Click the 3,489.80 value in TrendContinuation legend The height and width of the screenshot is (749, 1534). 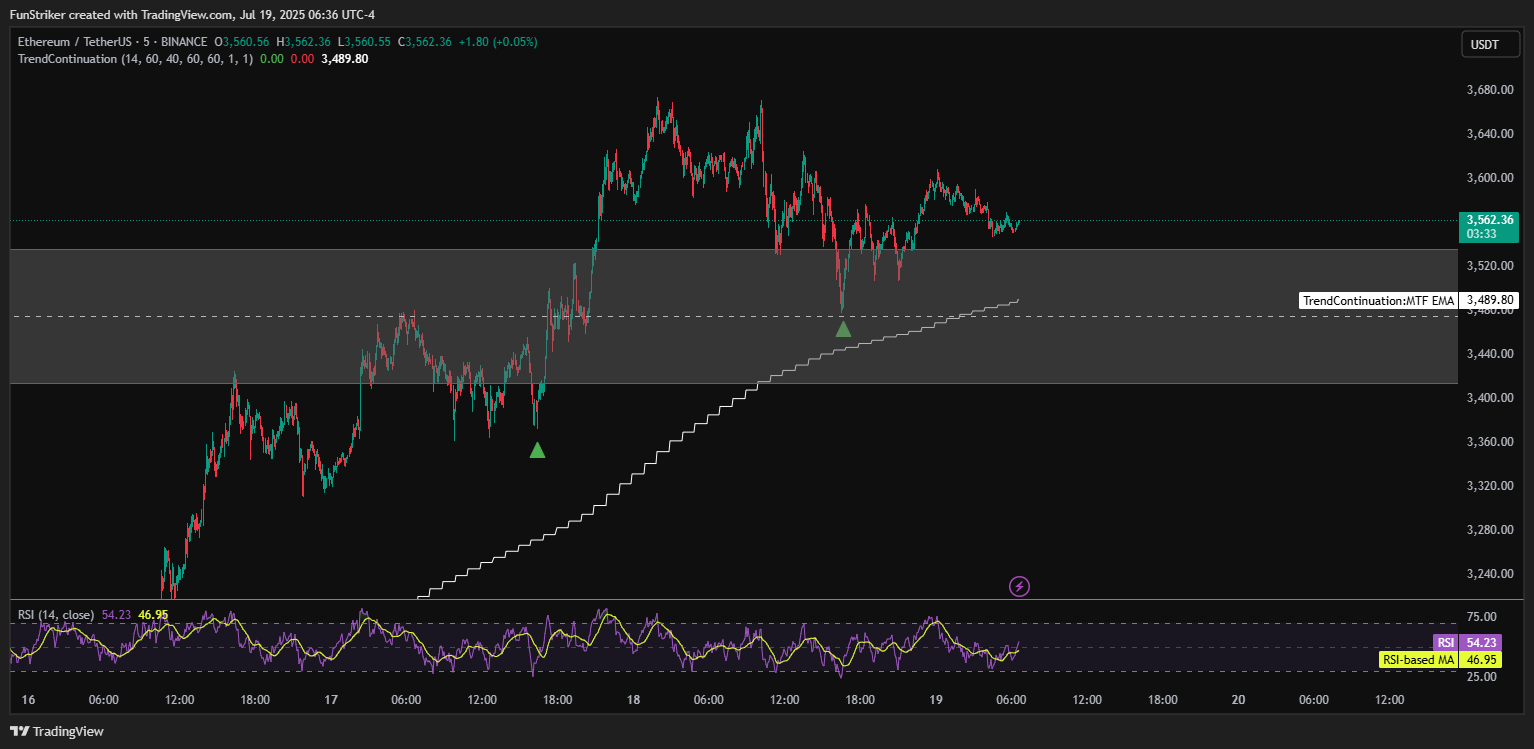[x=345, y=59]
